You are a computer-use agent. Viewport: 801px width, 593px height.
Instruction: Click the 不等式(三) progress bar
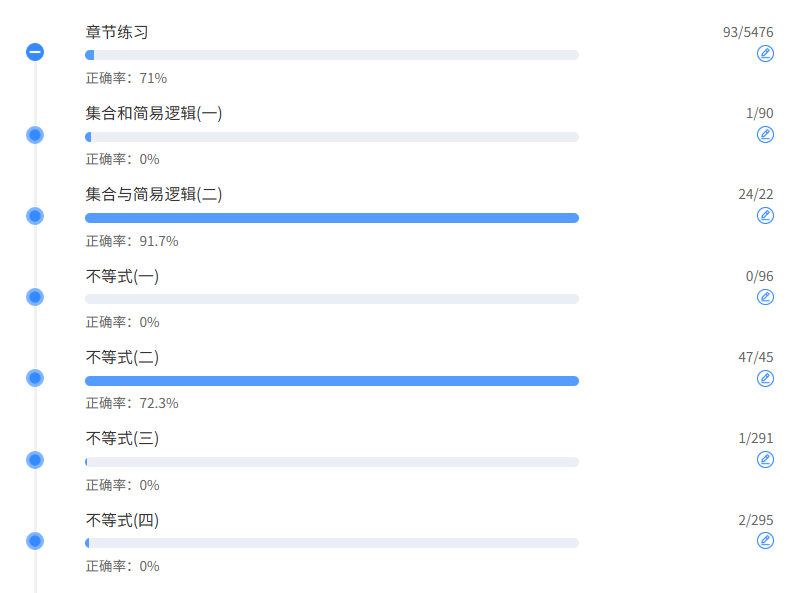pos(331,462)
